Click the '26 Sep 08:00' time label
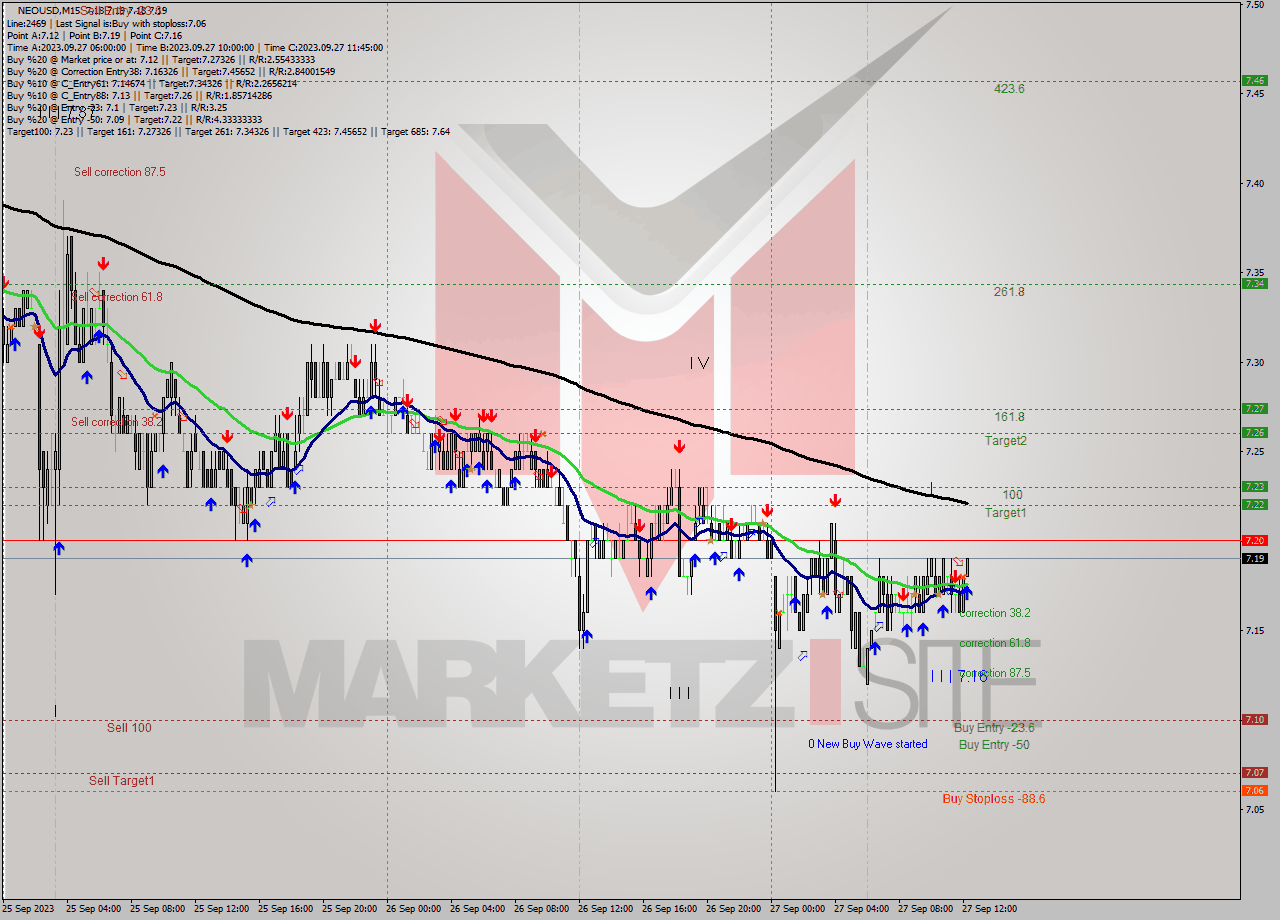Screen dimensions: 1280x920 point(541,909)
